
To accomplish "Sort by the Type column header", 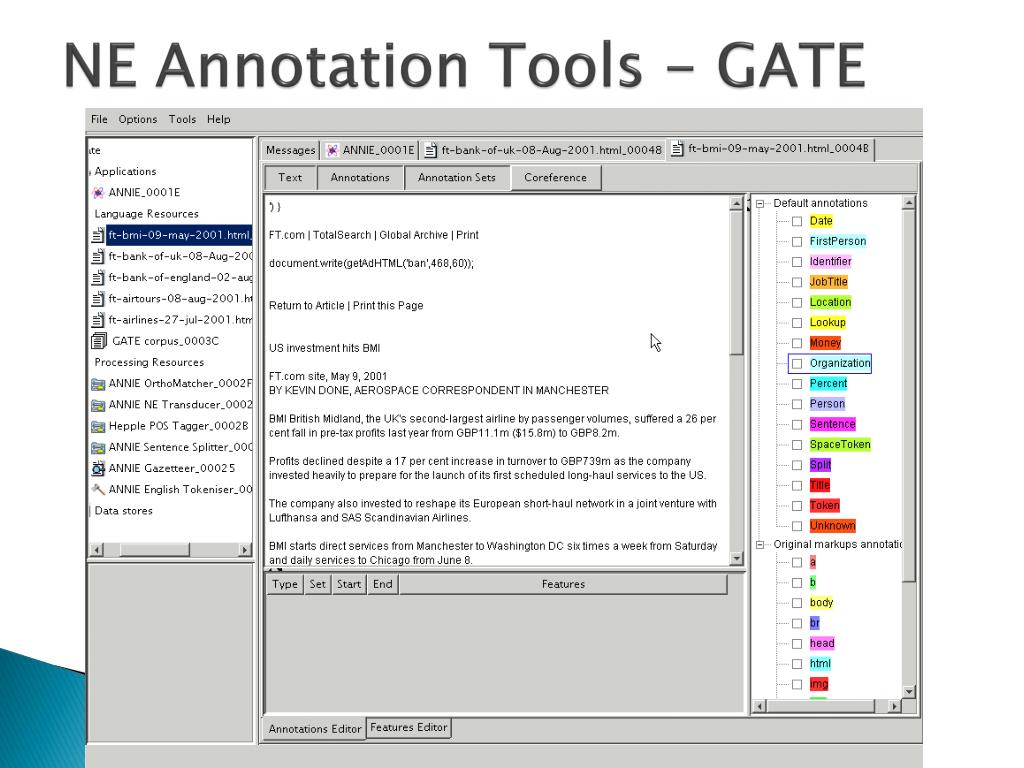I will point(285,584).
